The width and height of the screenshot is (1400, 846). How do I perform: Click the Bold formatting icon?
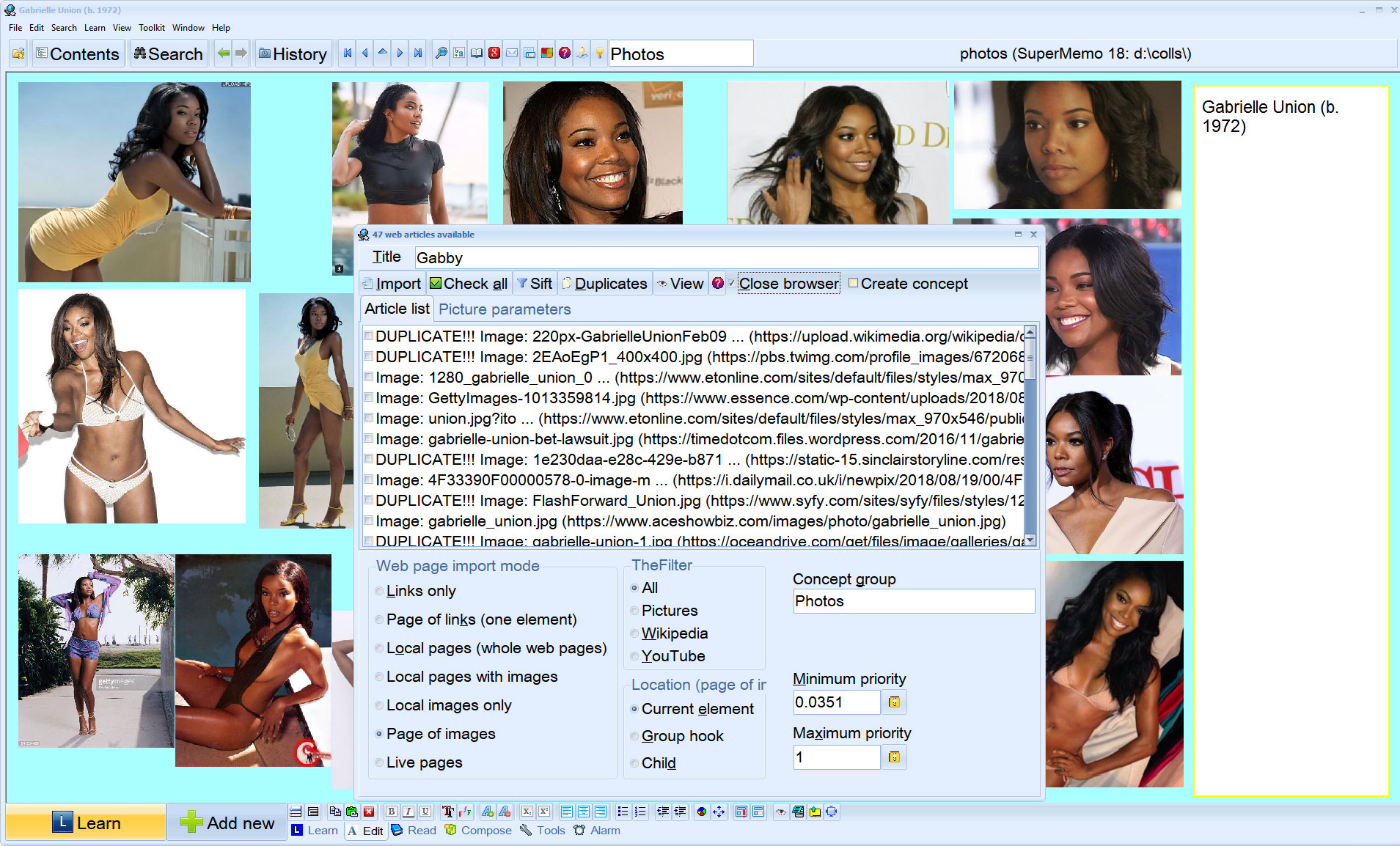(x=392, y=812)
